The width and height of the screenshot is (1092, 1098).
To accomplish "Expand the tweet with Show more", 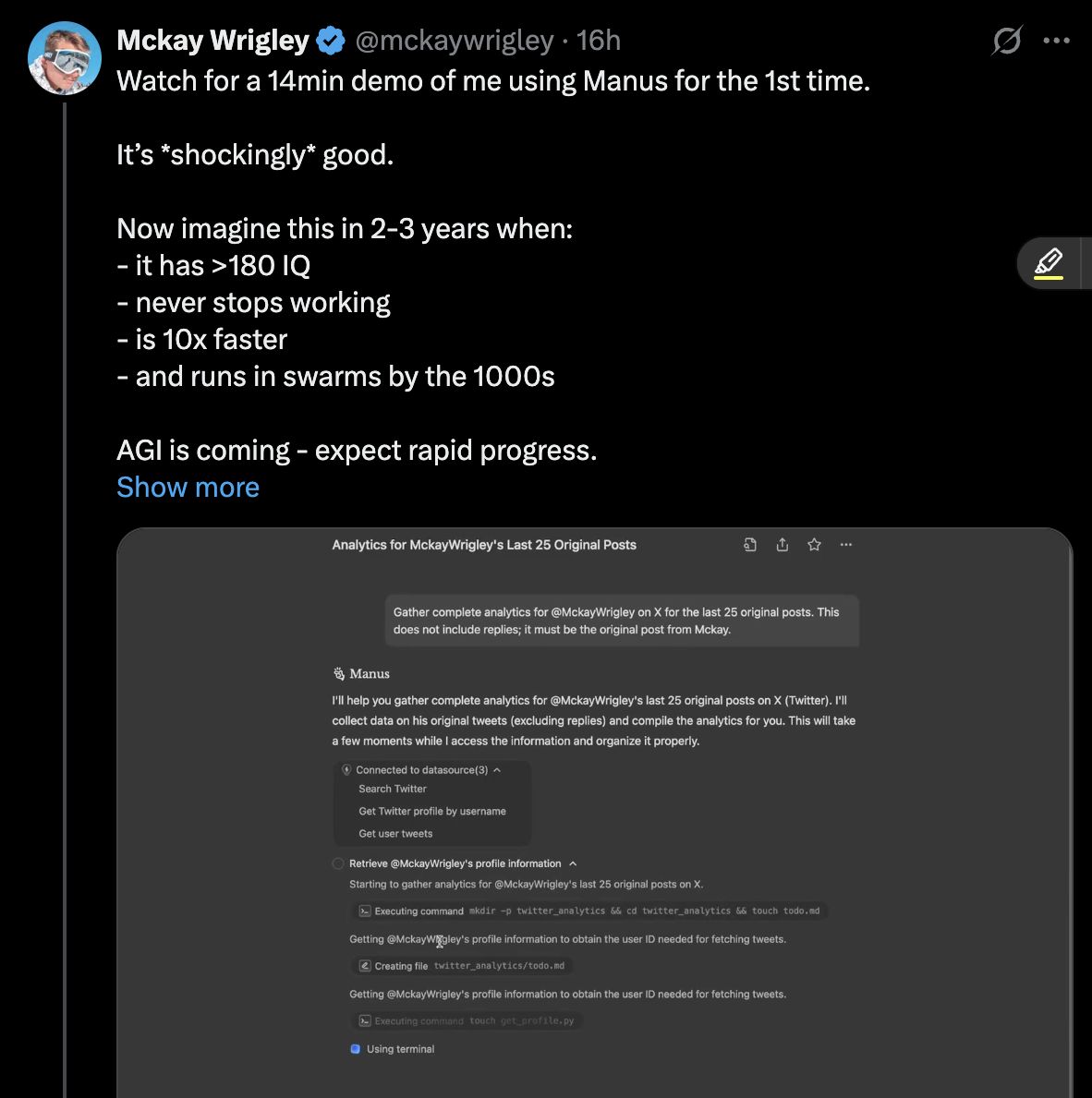I will [x=188, y=488].
